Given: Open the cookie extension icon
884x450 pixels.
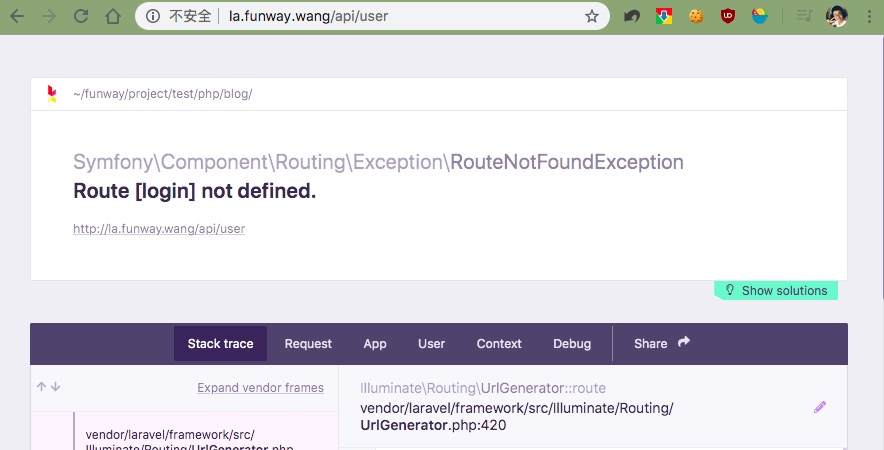Looking at the screenshot, I should tap(695, 16).
